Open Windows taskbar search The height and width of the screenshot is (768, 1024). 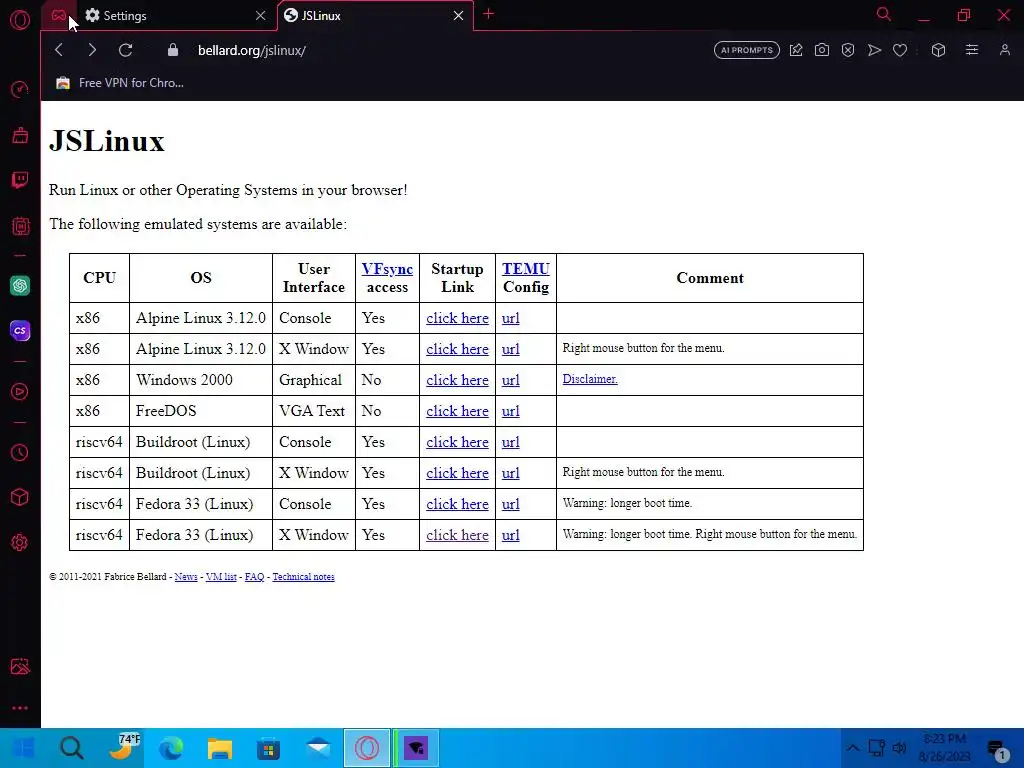(72, 748)
